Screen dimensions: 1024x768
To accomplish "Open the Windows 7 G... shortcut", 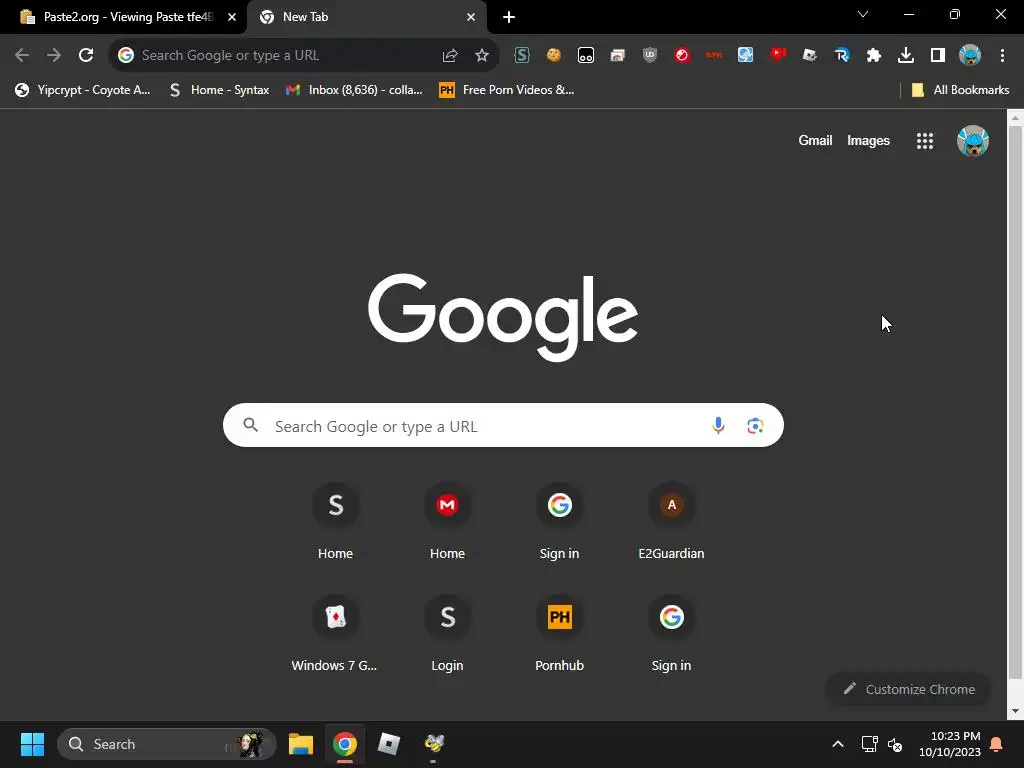I will [x=335, y=635].
